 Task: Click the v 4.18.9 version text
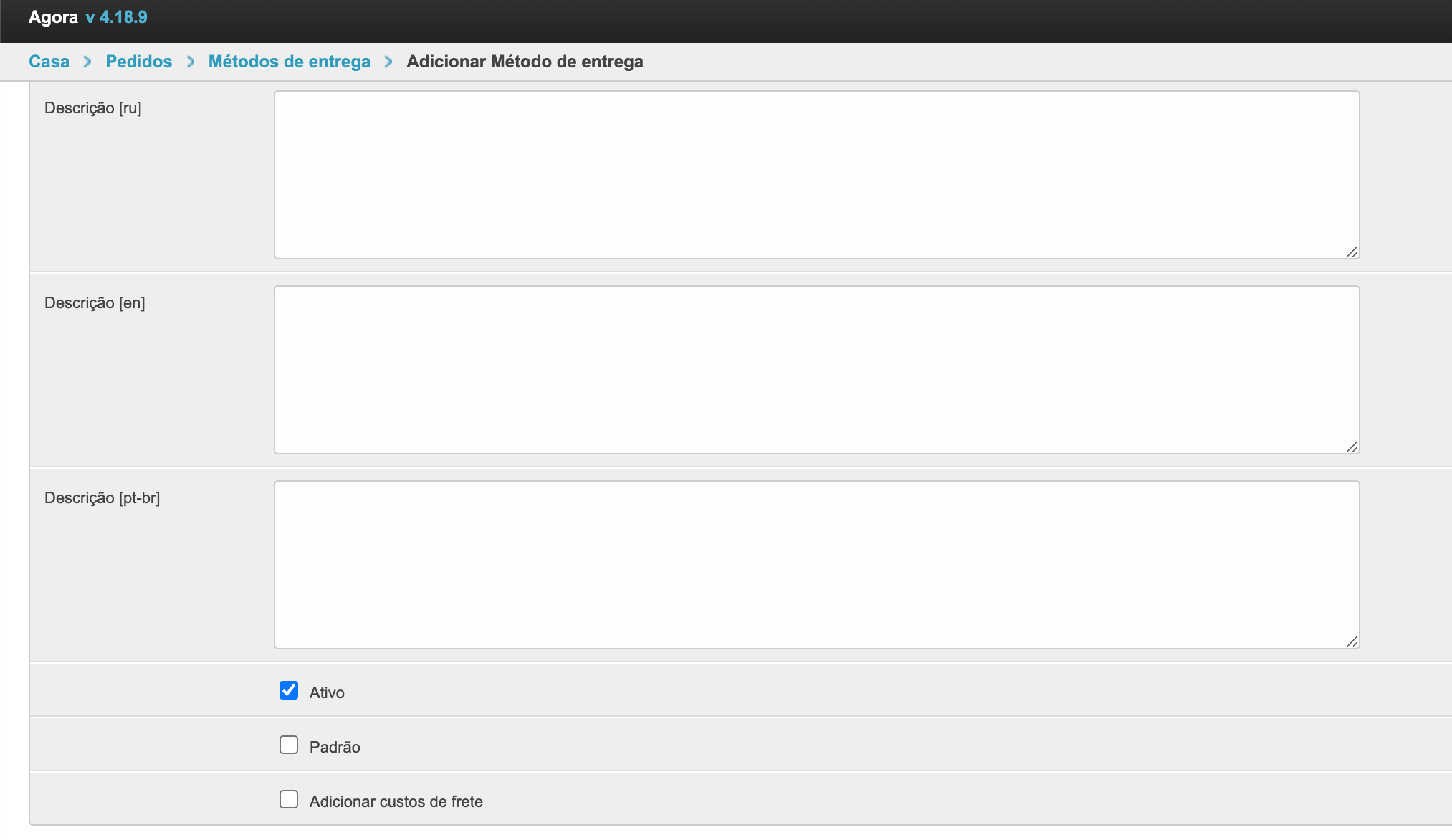click(x=117, y=17)
